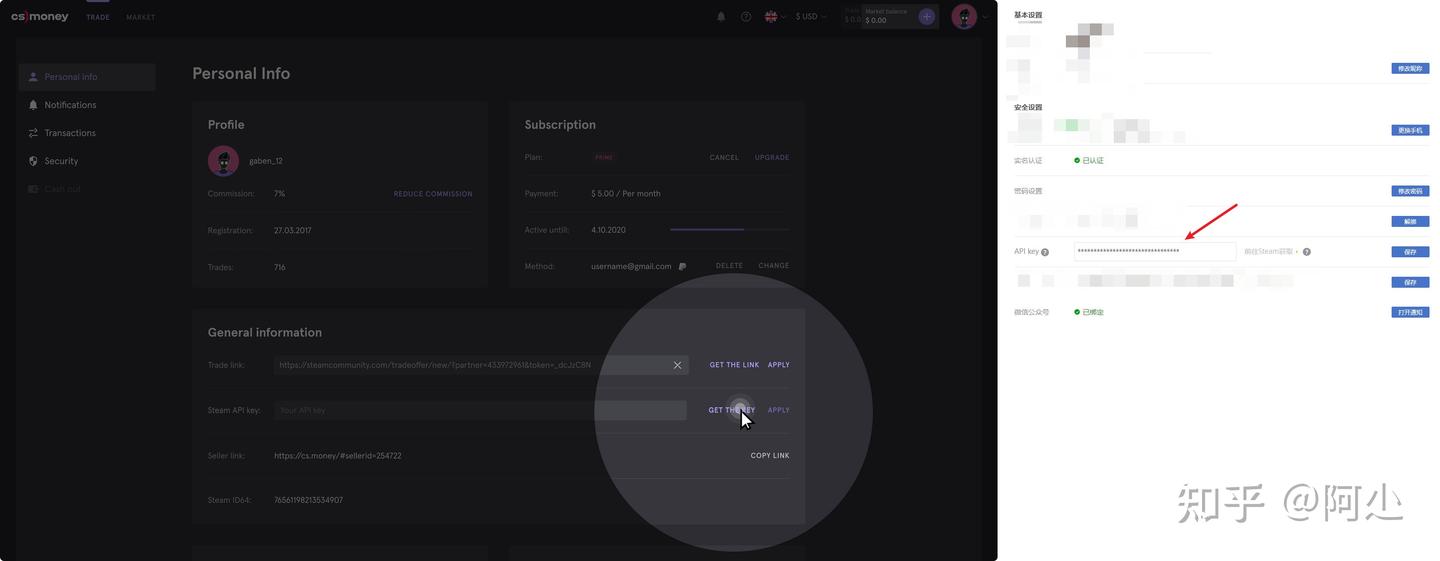Open the notifications bell in header
Image resolution: width=1440 pixels, height=561 pixels.
click(721, 16)
